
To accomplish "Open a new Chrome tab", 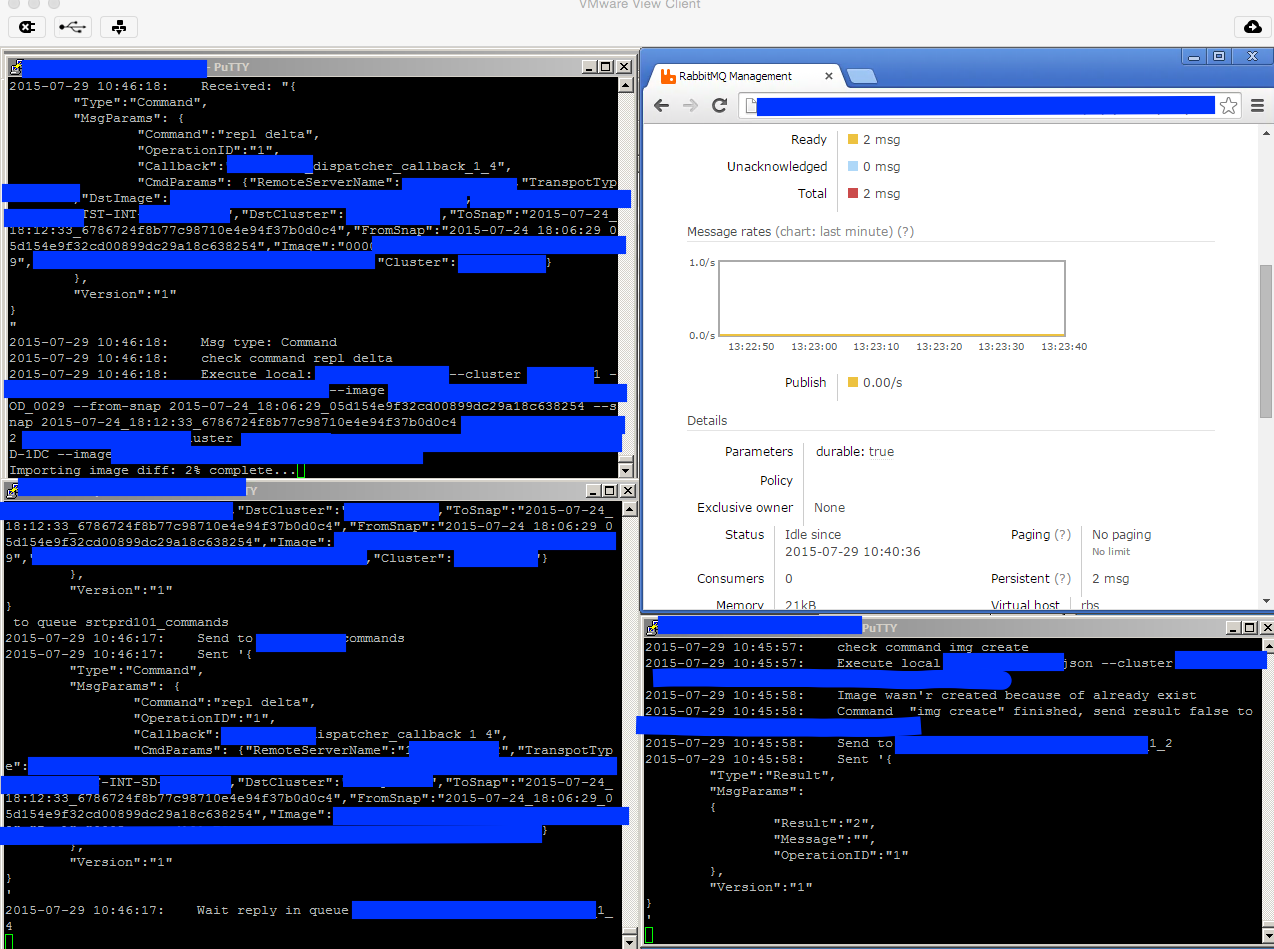I will [861, 76].
